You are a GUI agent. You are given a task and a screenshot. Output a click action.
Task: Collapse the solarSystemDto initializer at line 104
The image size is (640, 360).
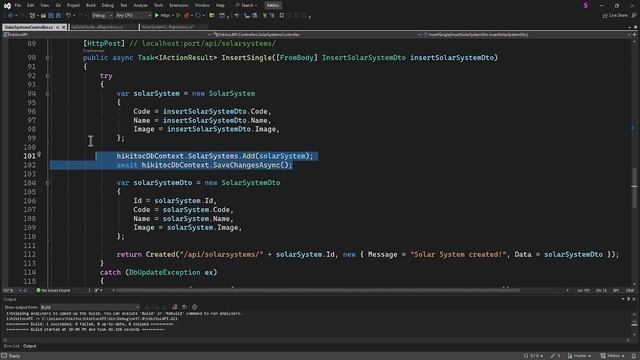click(x=47, y=183)
